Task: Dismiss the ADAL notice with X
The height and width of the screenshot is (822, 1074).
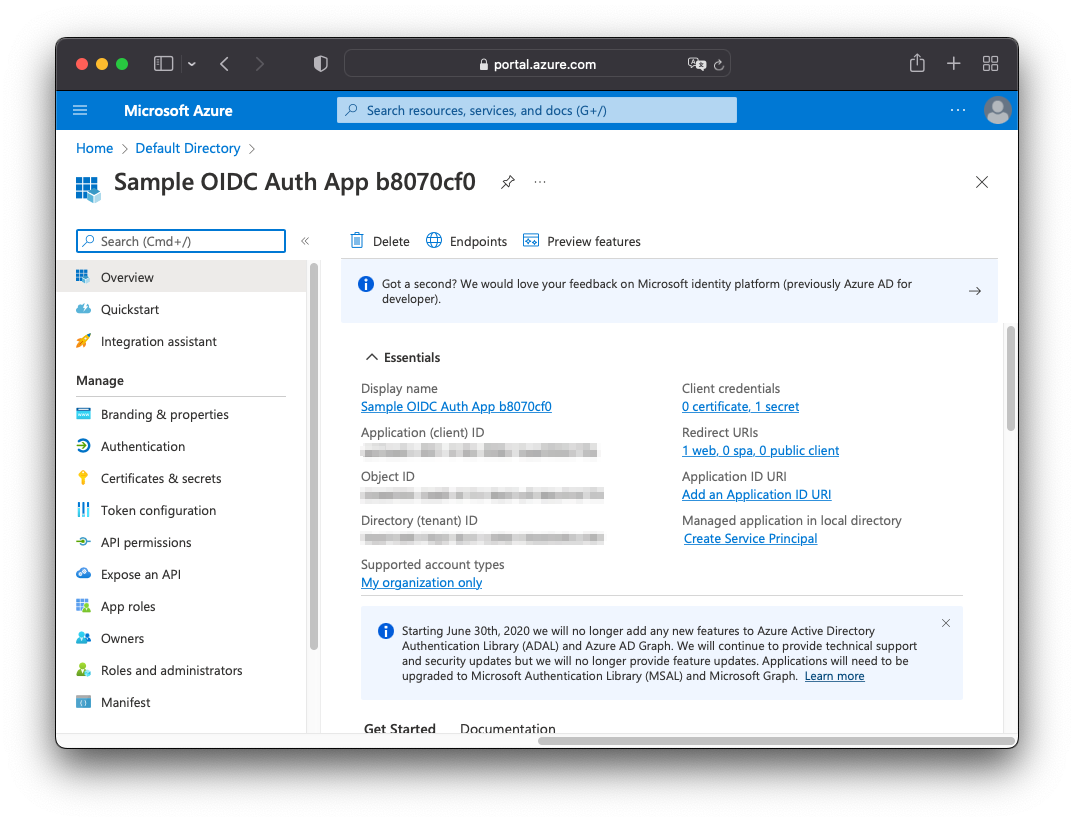Action: click(945, 623)
